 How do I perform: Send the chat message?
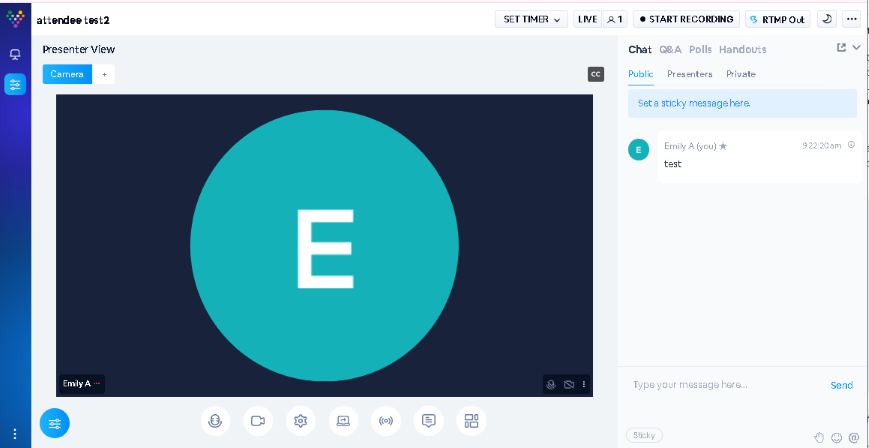click(841, 385)
